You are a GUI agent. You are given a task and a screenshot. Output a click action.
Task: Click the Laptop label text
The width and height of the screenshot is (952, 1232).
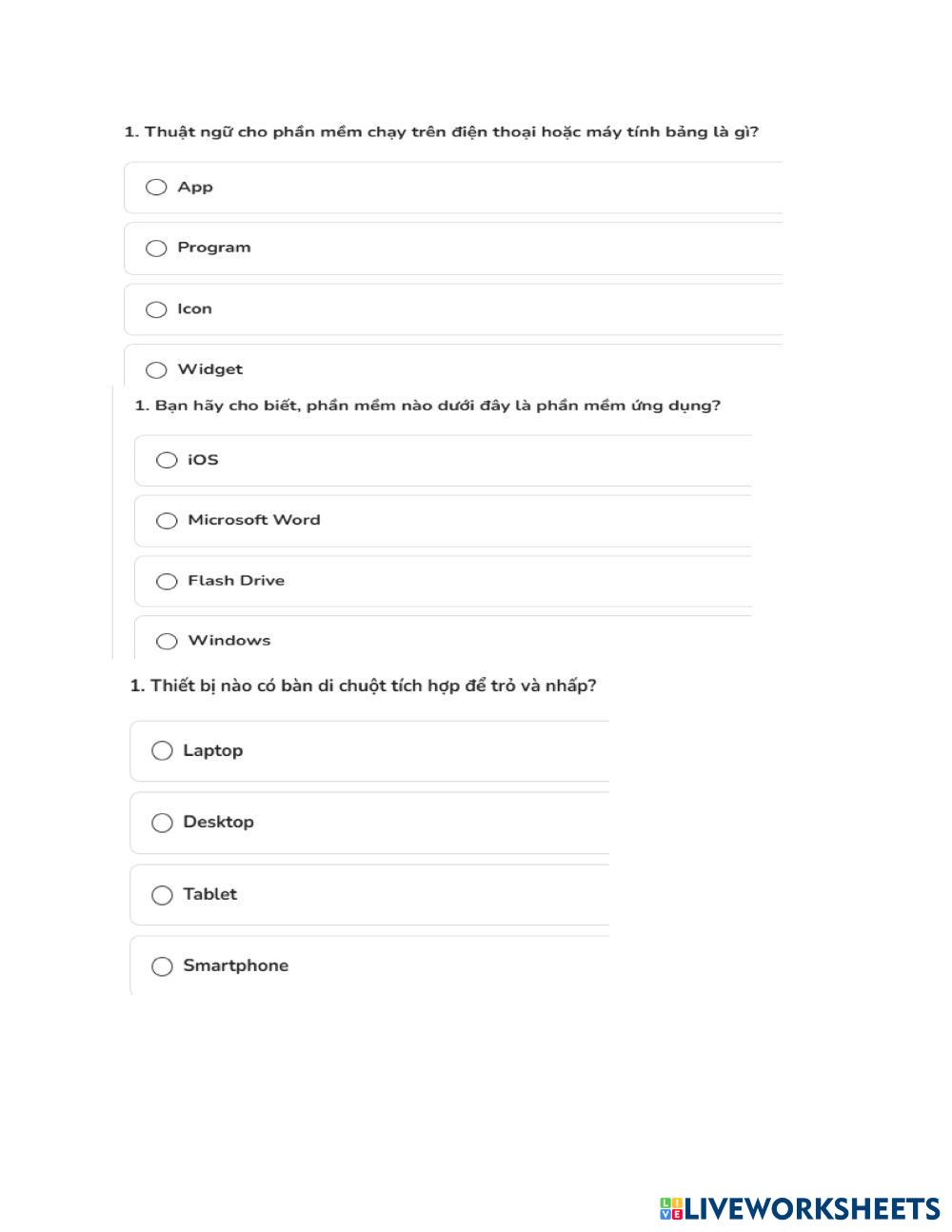coord(212,750)
